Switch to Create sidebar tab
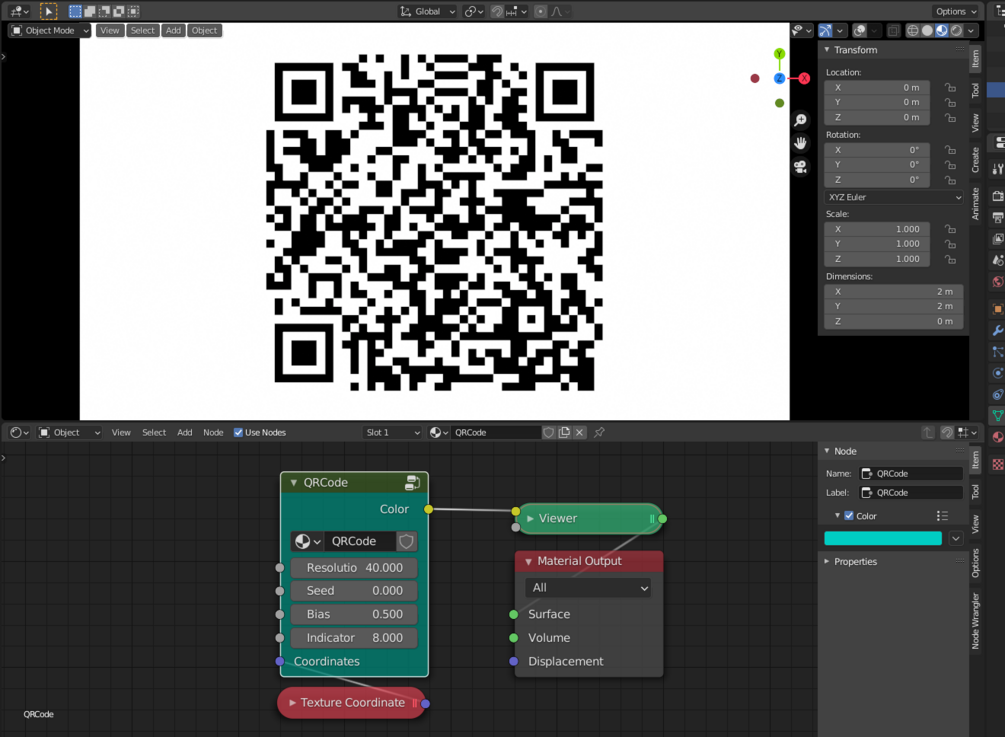The width and height of the screenshot is (1005, 737). (x=976, y=160)
